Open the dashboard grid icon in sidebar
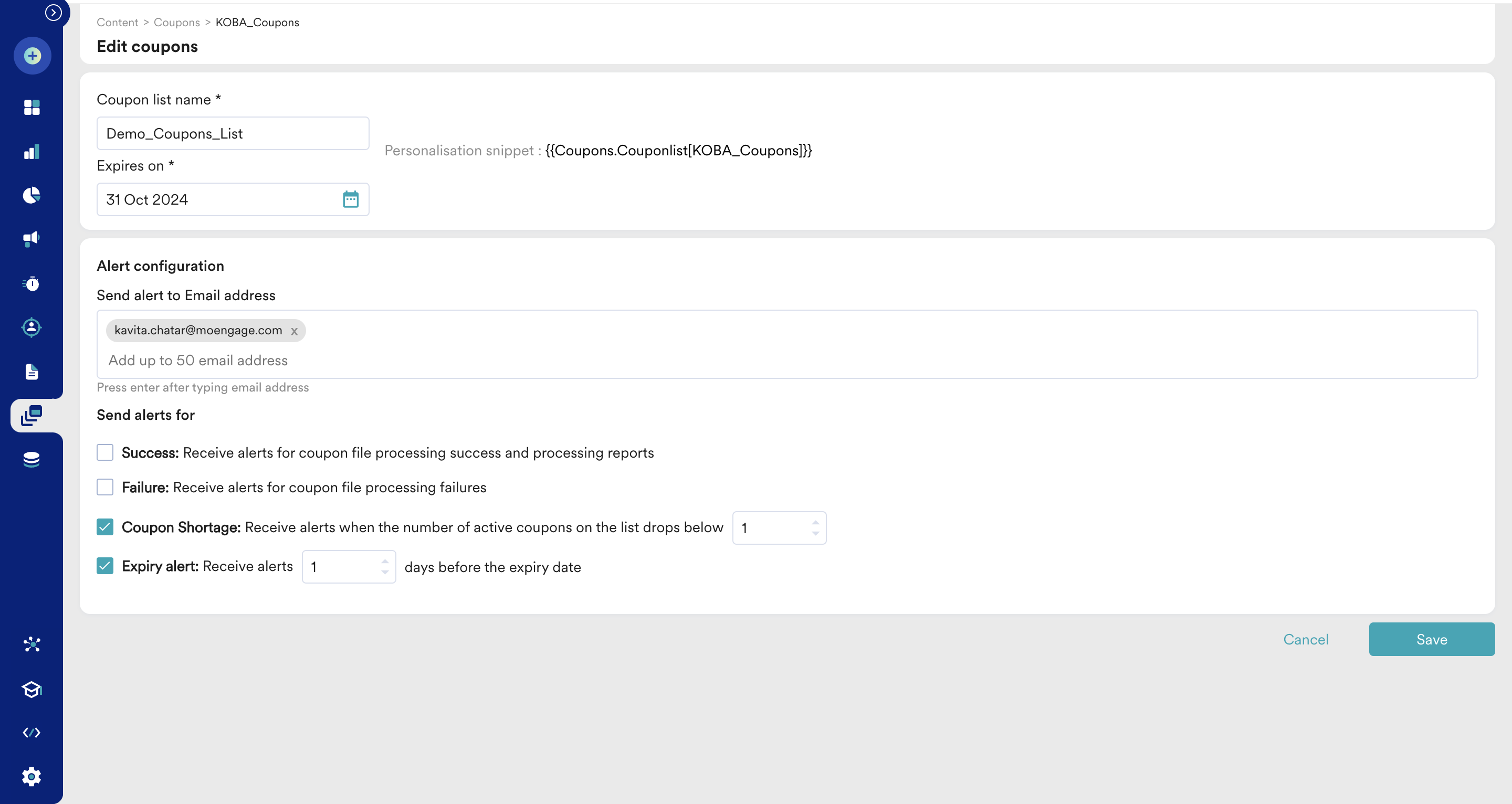Image resolution: width=1512 pixels, height=804 pixels. tap(31, 108)
